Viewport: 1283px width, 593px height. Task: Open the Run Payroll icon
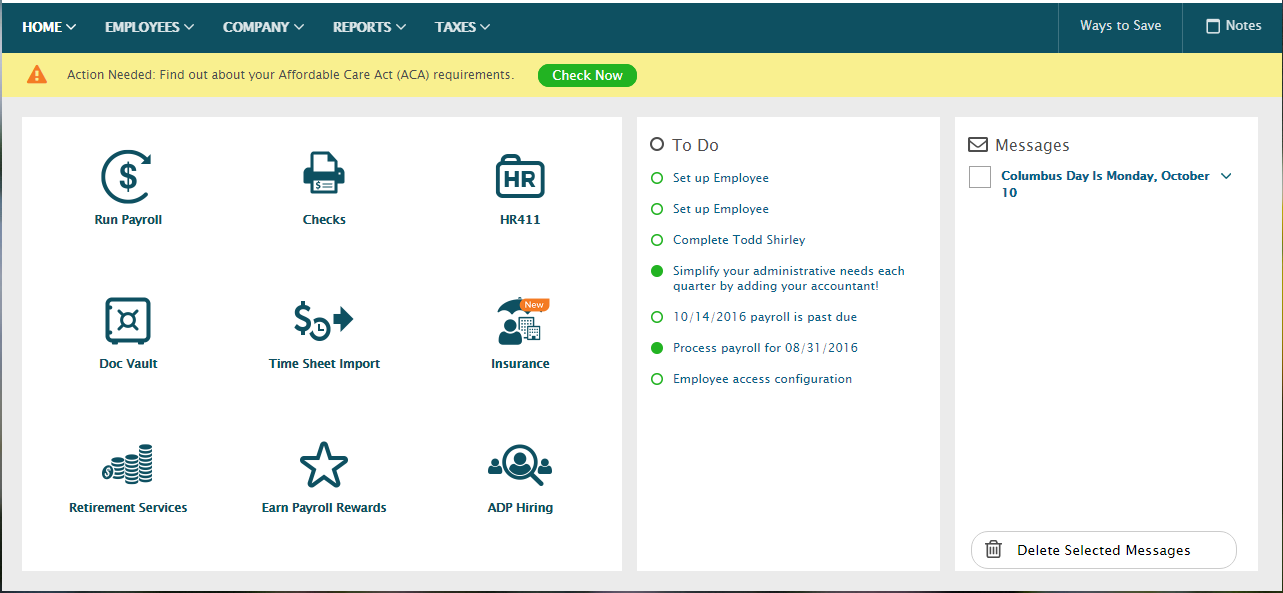tap(127, 177)
